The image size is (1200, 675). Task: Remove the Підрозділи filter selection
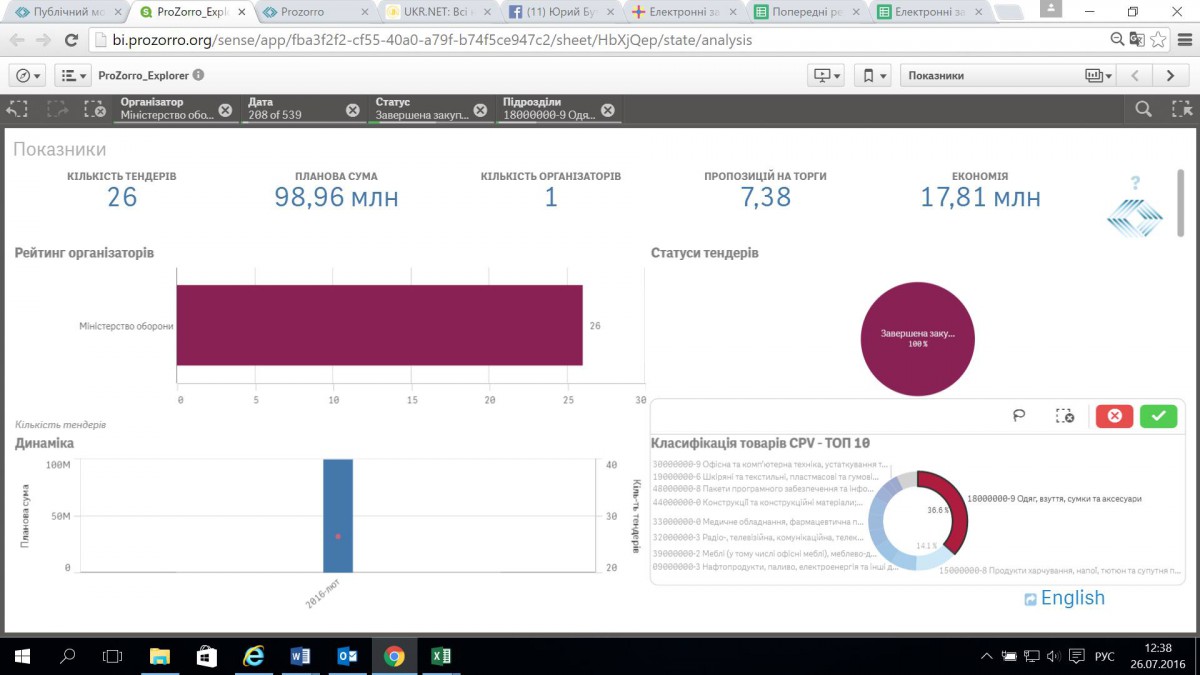607,110
